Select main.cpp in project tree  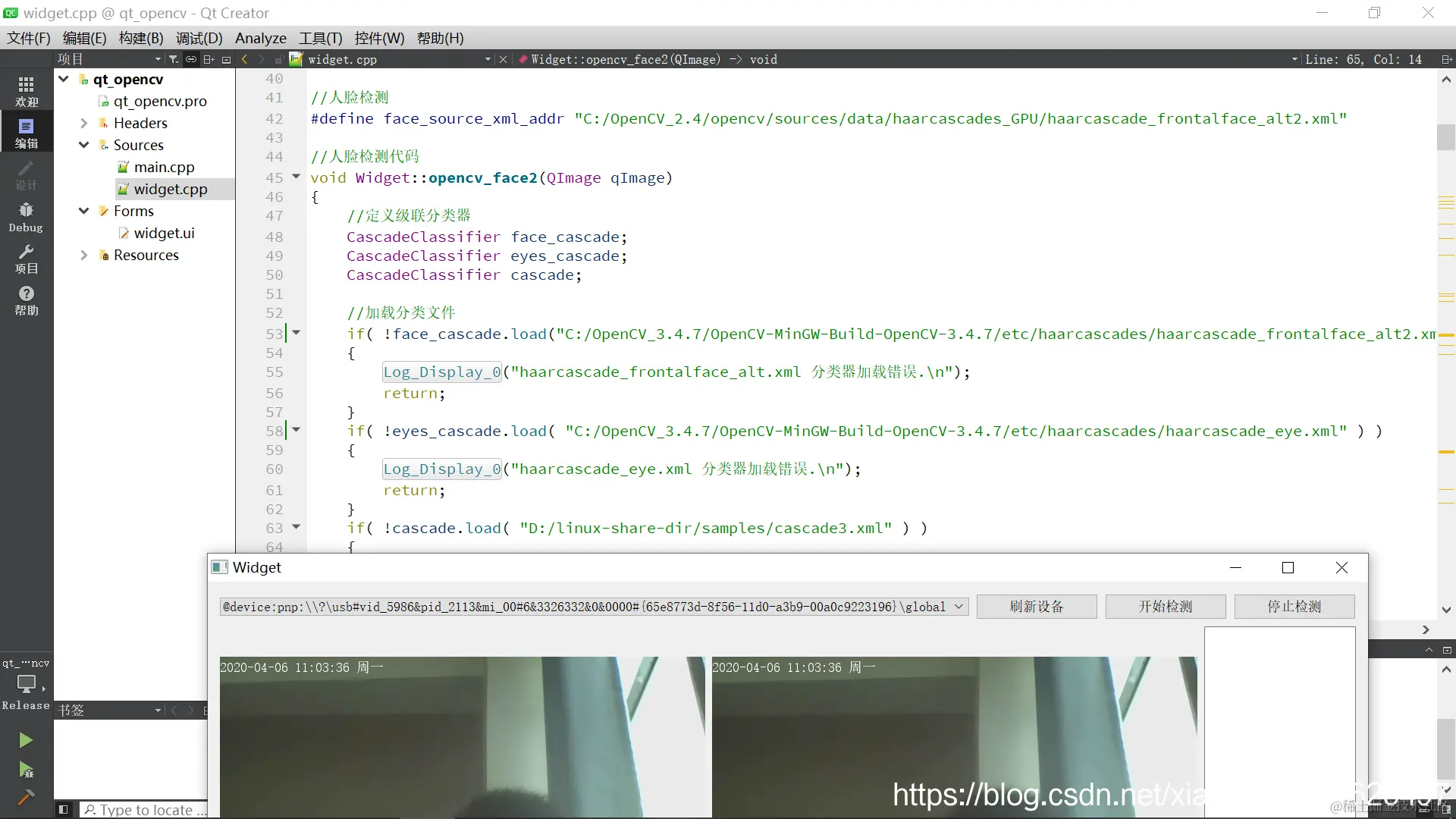coord(164,167)
